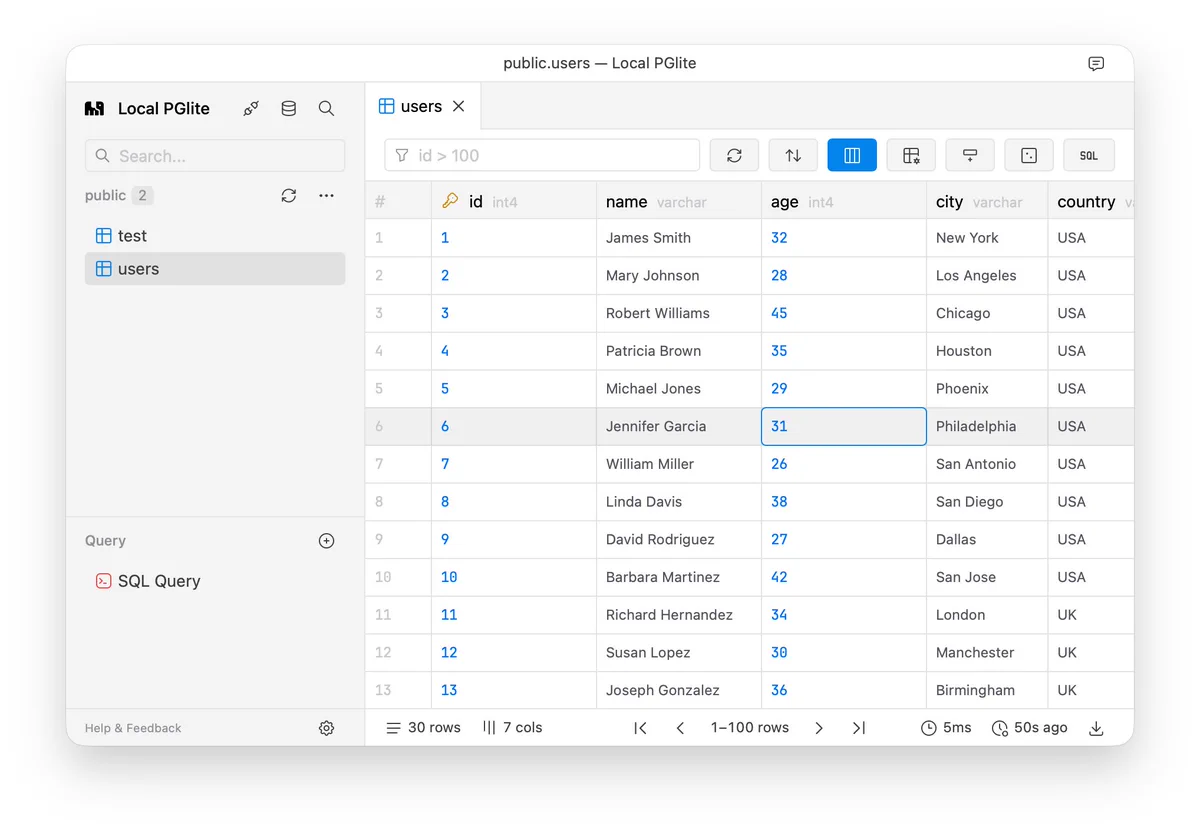Select age cell 38 for Linda Davis

(844, 502)
